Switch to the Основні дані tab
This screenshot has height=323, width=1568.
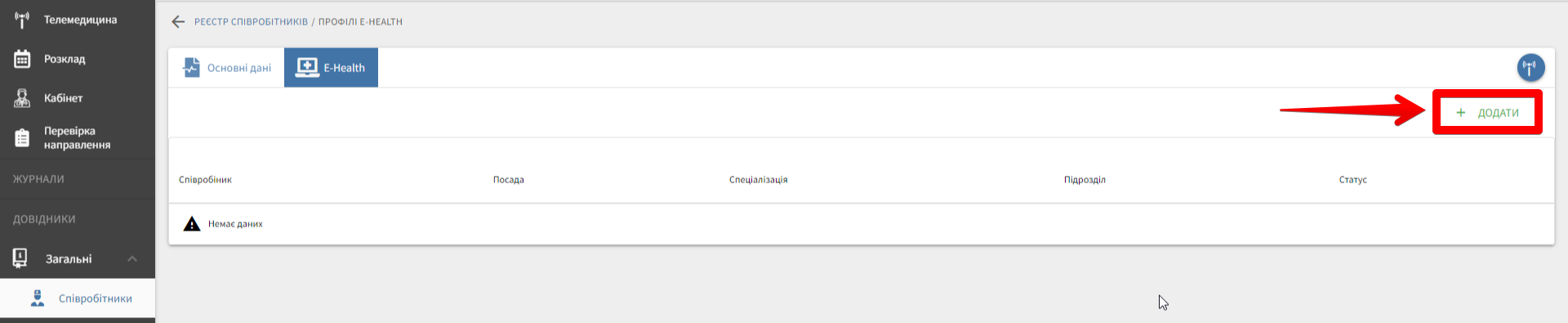[x=227, y=67]
